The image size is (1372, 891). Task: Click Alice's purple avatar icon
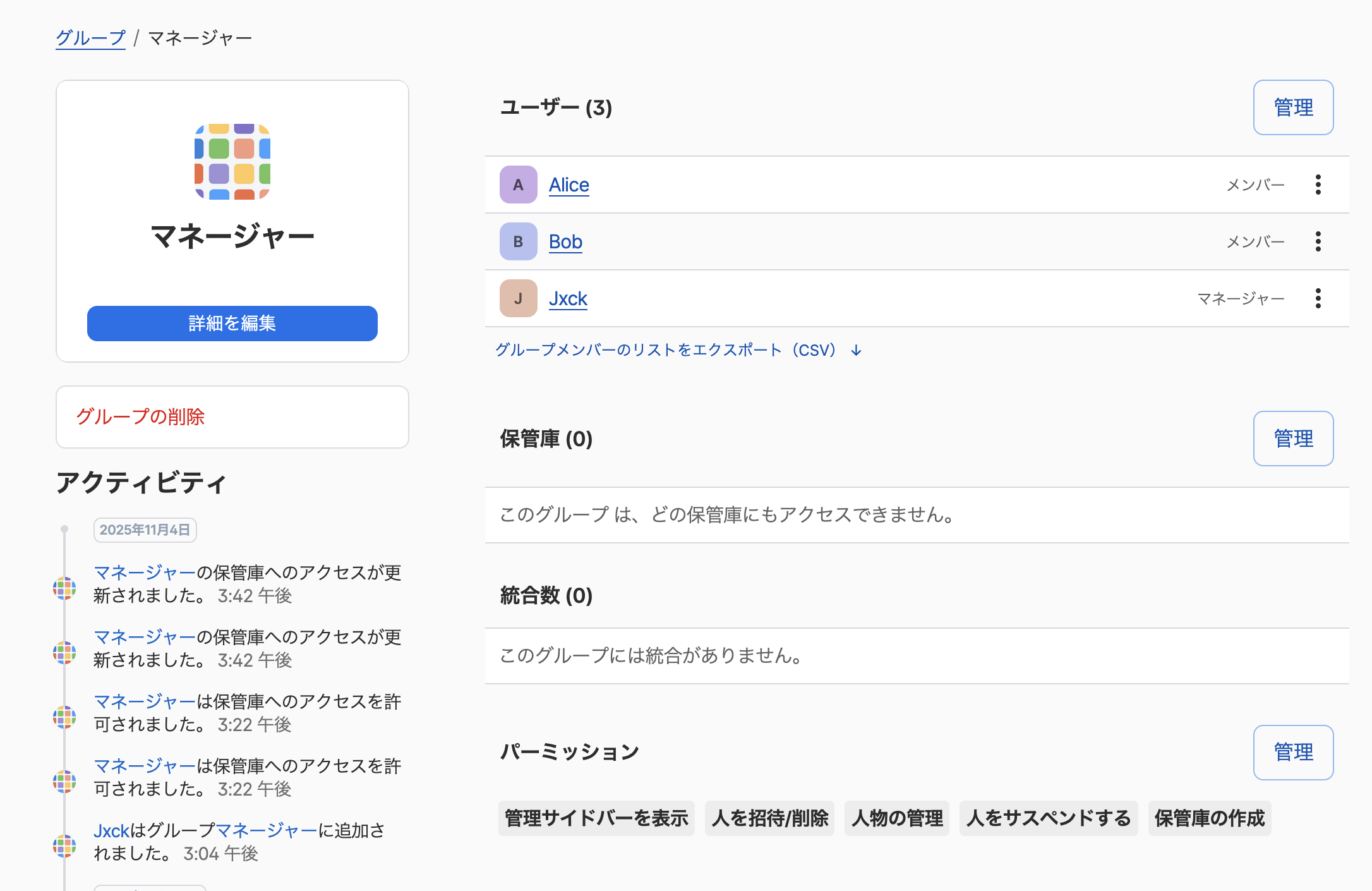click(x=518, y=185)
